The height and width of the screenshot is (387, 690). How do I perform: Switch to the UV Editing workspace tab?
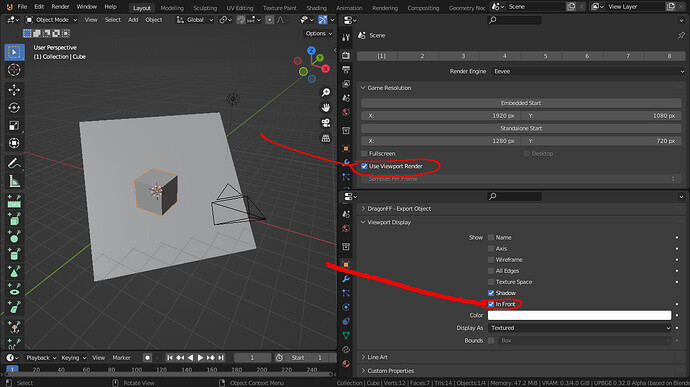pos(240,8)
